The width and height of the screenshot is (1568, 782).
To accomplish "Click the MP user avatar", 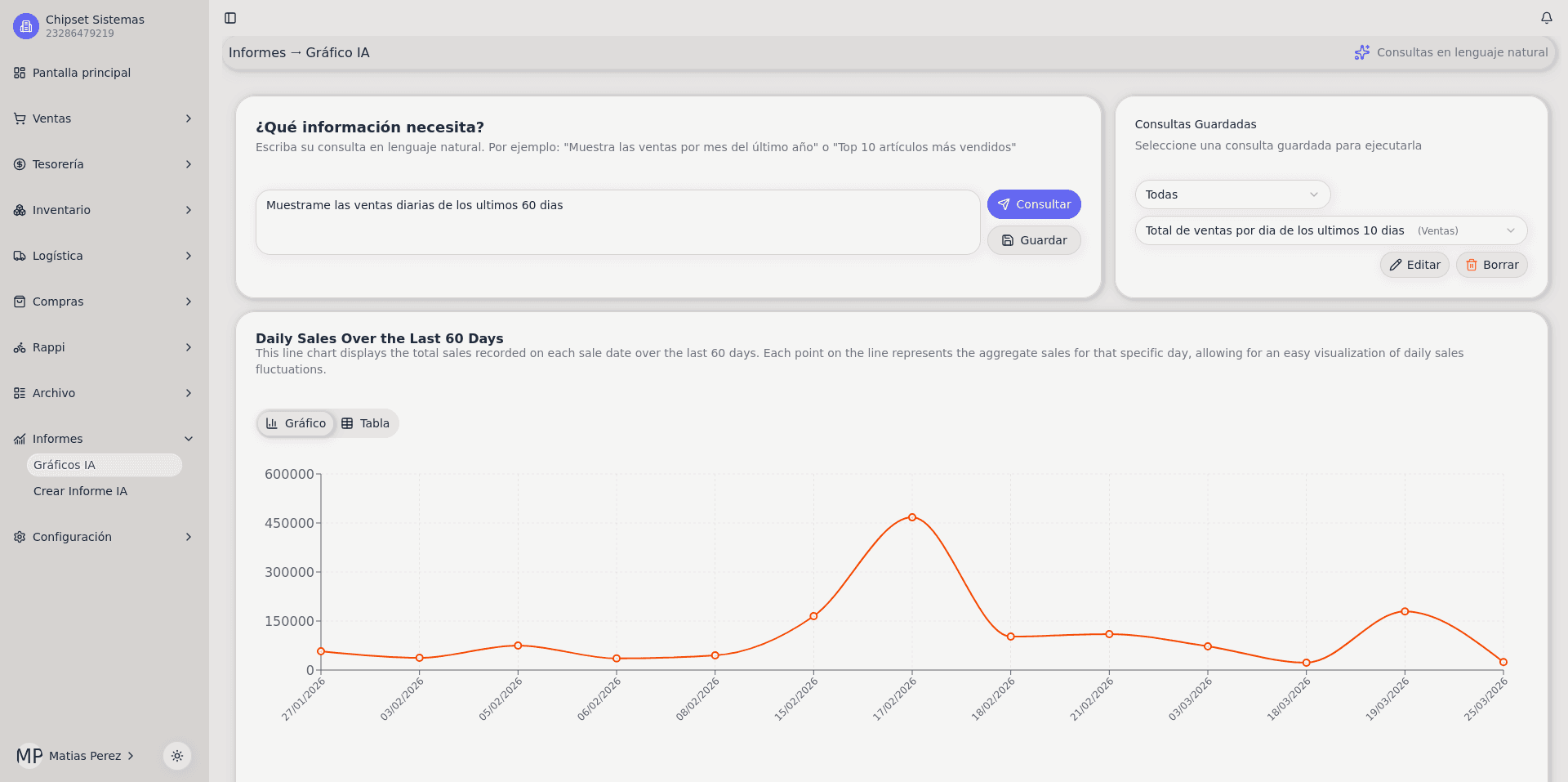I will (x=29, y=756).
